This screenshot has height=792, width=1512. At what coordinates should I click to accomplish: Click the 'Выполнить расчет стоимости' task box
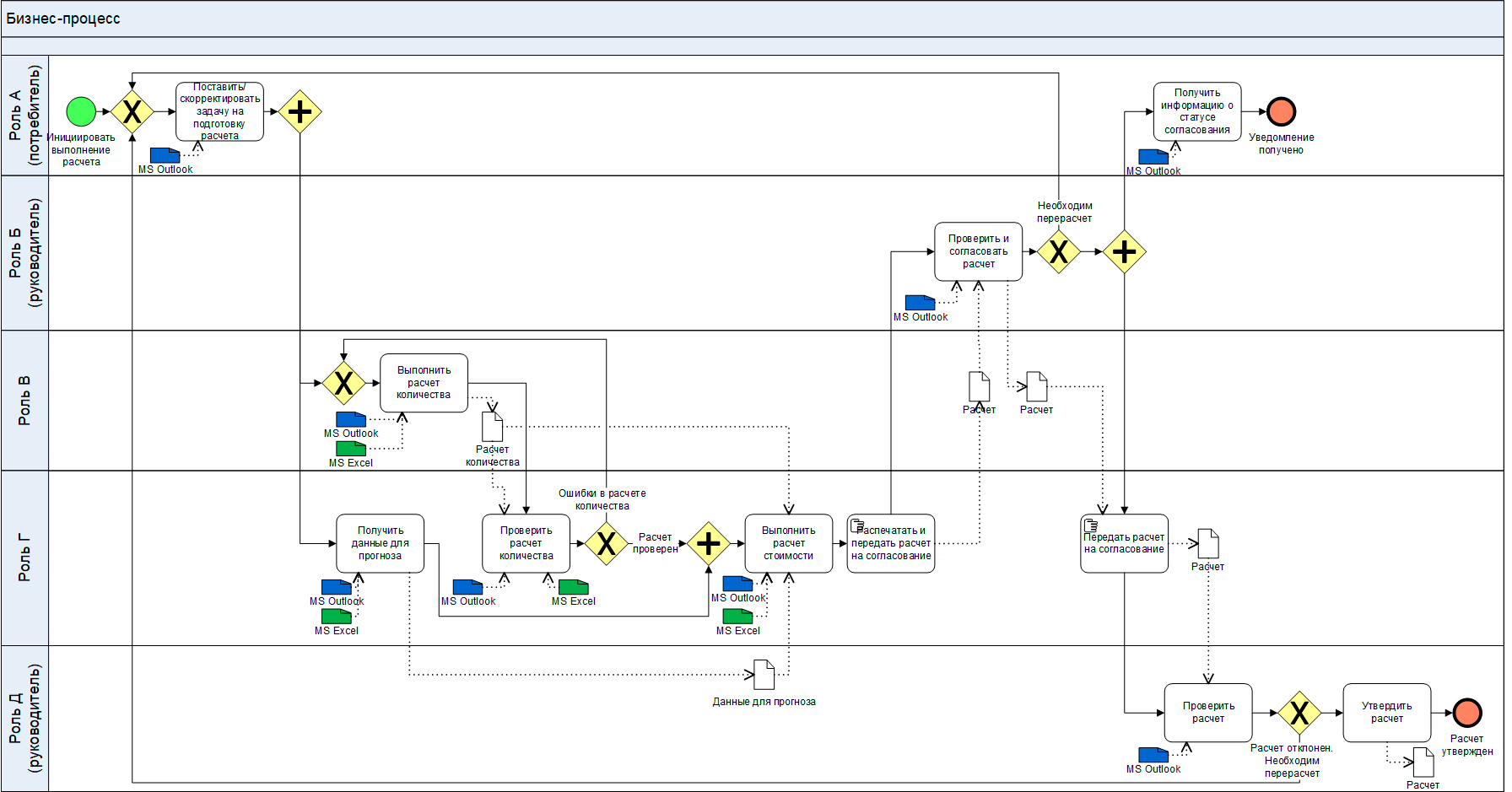(x=788, y=543)
